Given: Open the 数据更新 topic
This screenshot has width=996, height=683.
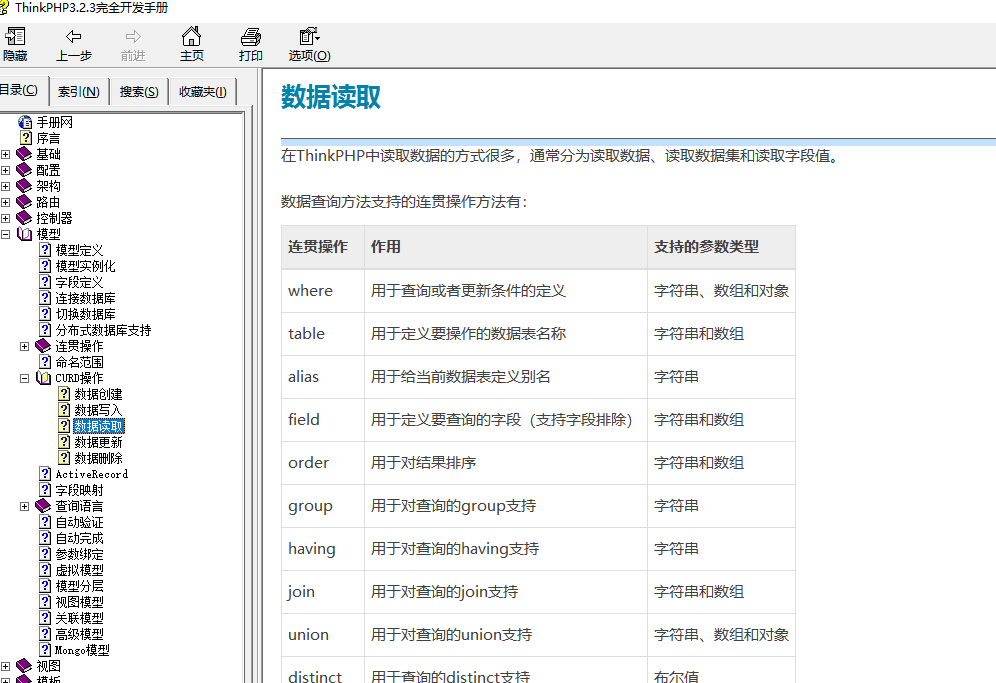Looking at the screenshot, I should point(98,442).
